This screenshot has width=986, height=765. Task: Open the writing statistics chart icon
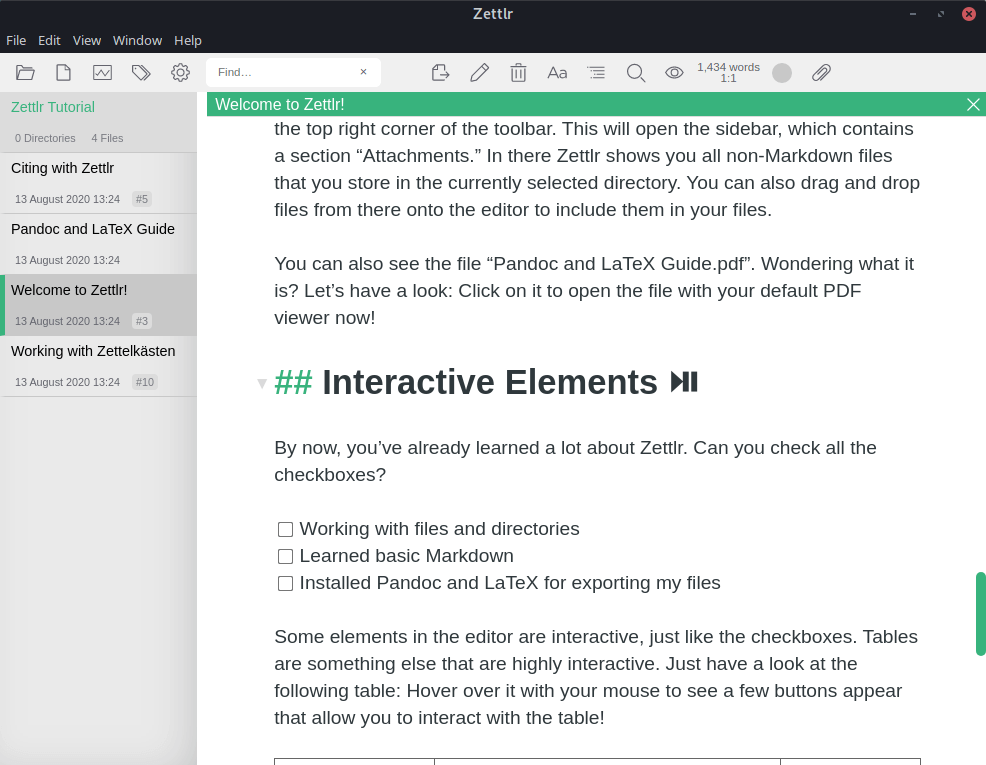pos(102,73)
